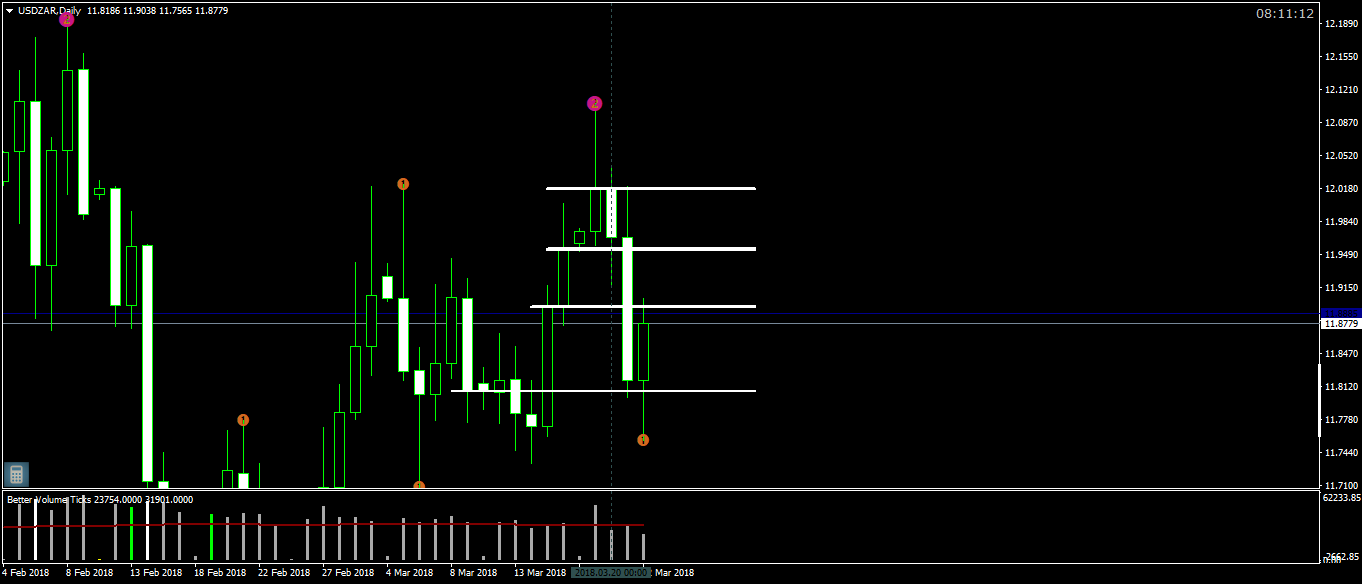1362x584 pixels.
Task: Click the 12.0180 price scale label
Action: click(1340, 189)
